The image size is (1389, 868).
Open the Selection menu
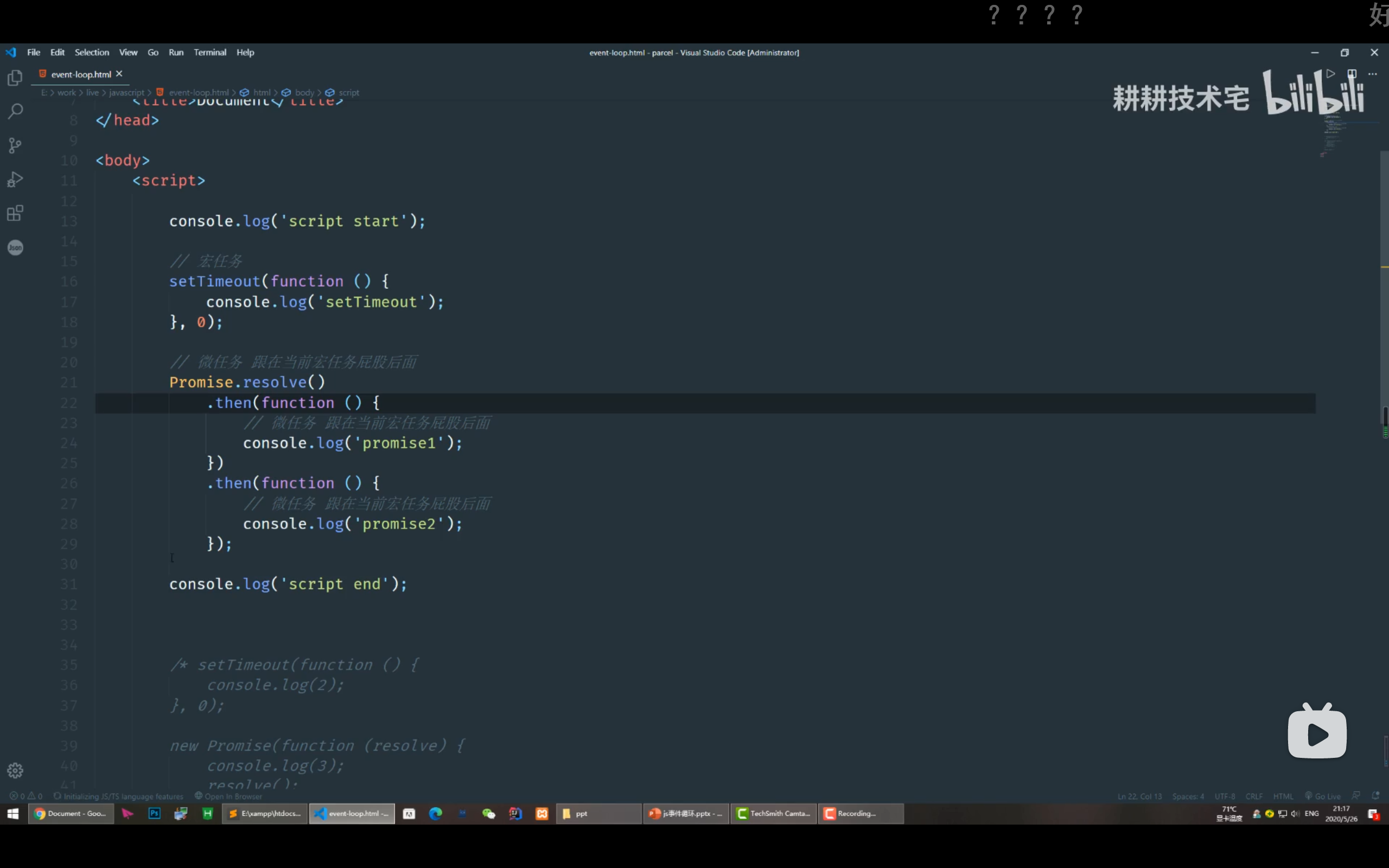pos(91,52)
